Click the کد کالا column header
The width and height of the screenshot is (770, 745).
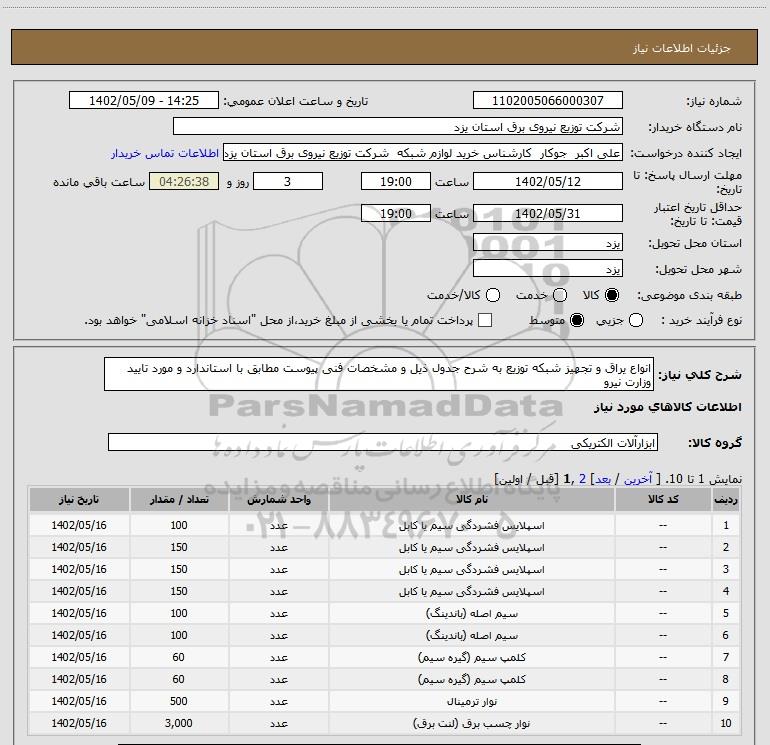(663, 499)
